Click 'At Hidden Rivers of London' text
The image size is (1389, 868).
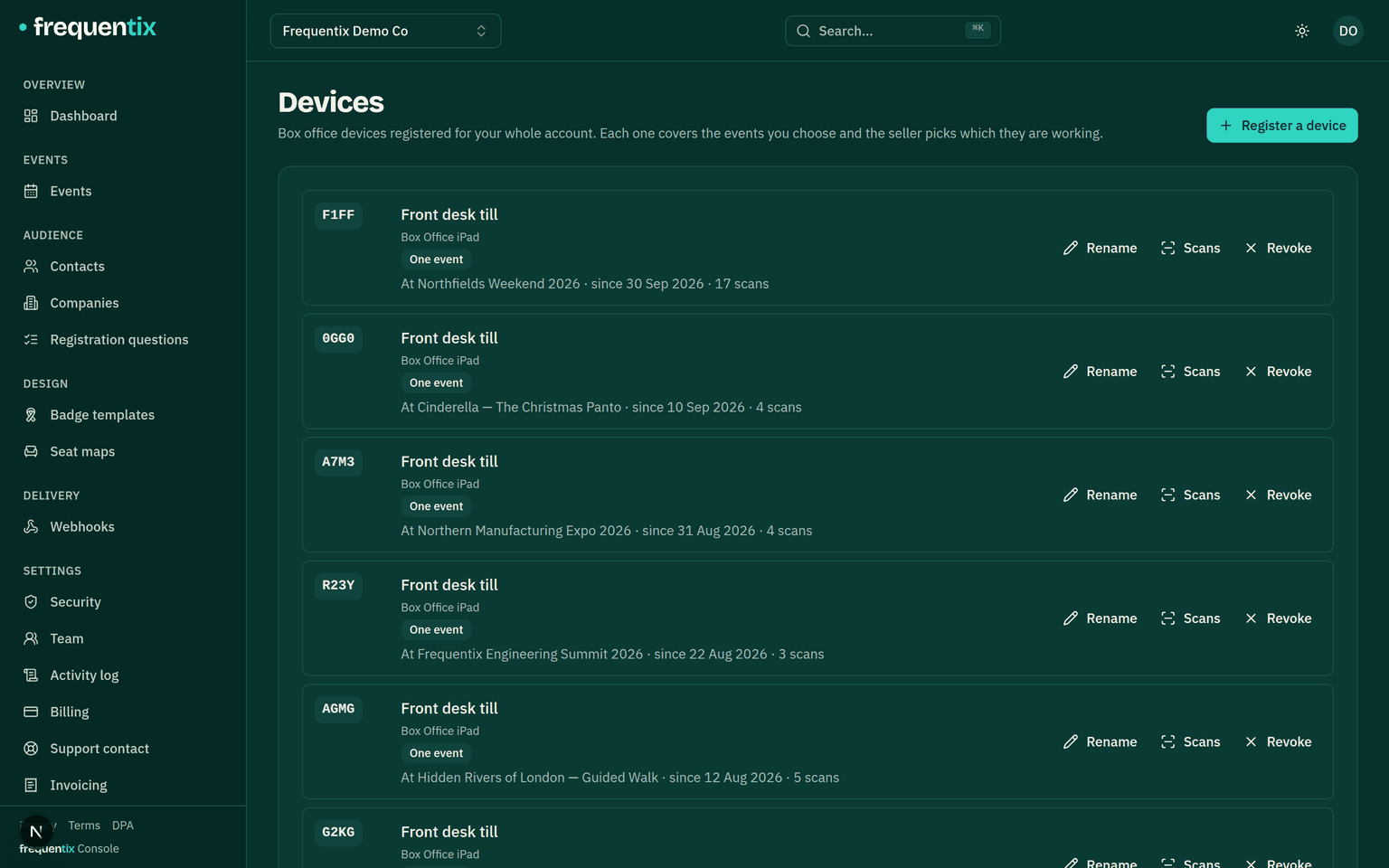483,778
